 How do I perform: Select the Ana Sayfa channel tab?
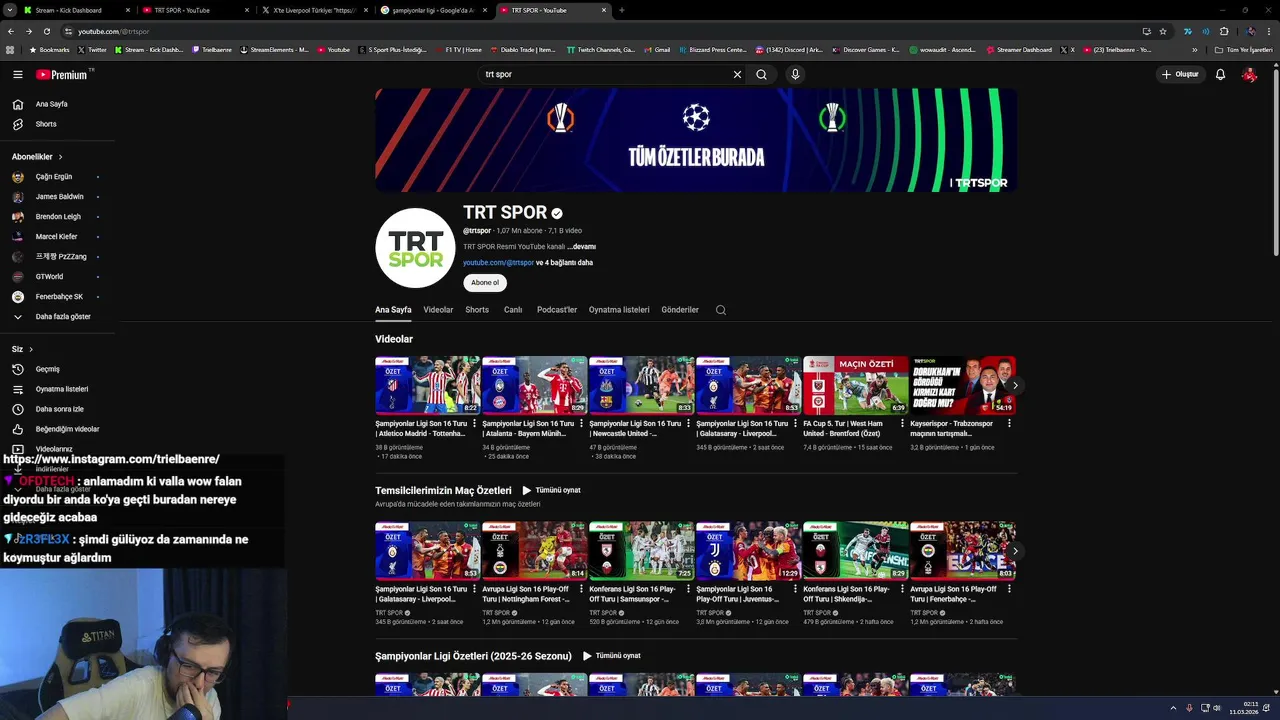pos(393,310)
